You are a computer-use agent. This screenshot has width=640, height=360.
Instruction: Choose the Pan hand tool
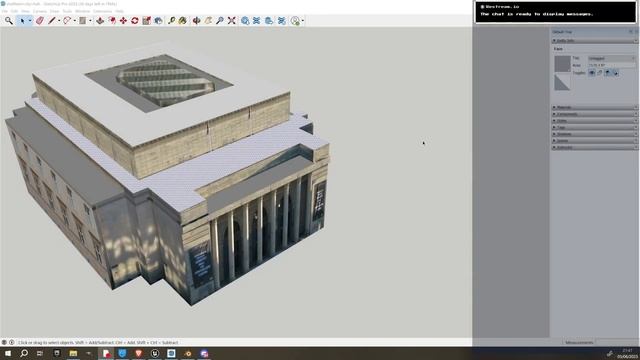(x=208, y=20)
